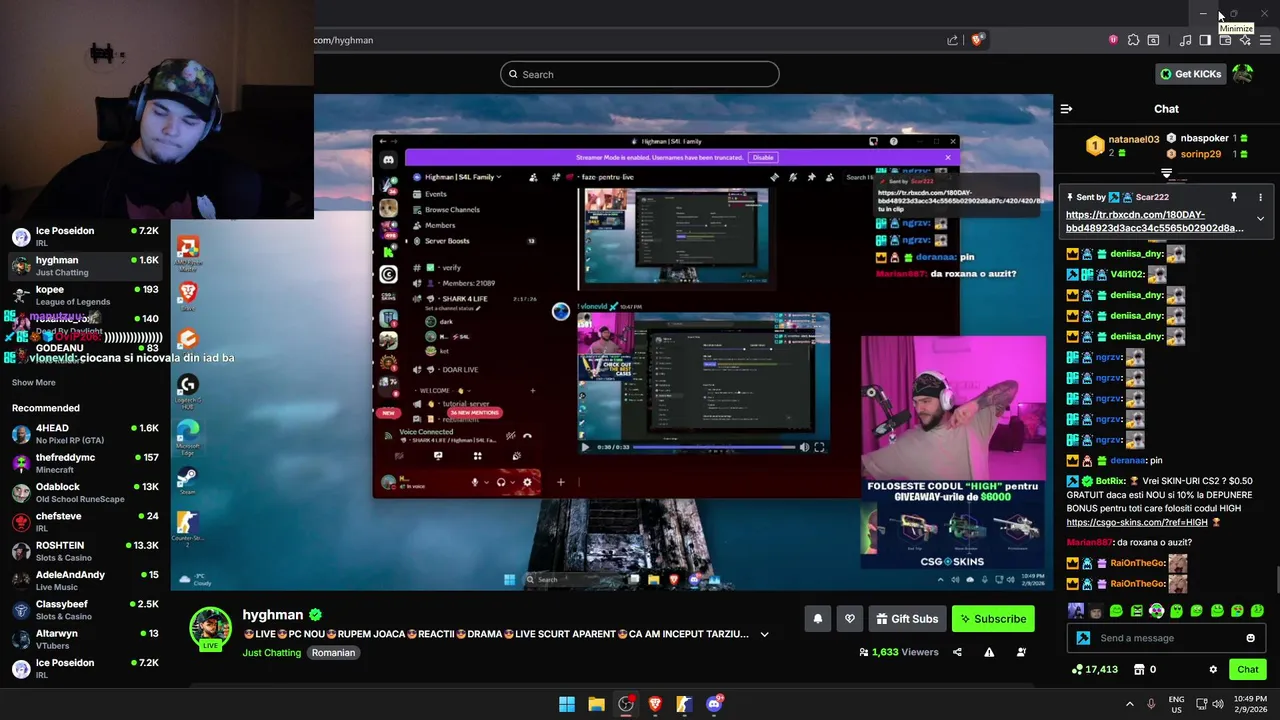Open thefreddymc Minecraft channel
The image size is (1280, 720).
(85, 463)
